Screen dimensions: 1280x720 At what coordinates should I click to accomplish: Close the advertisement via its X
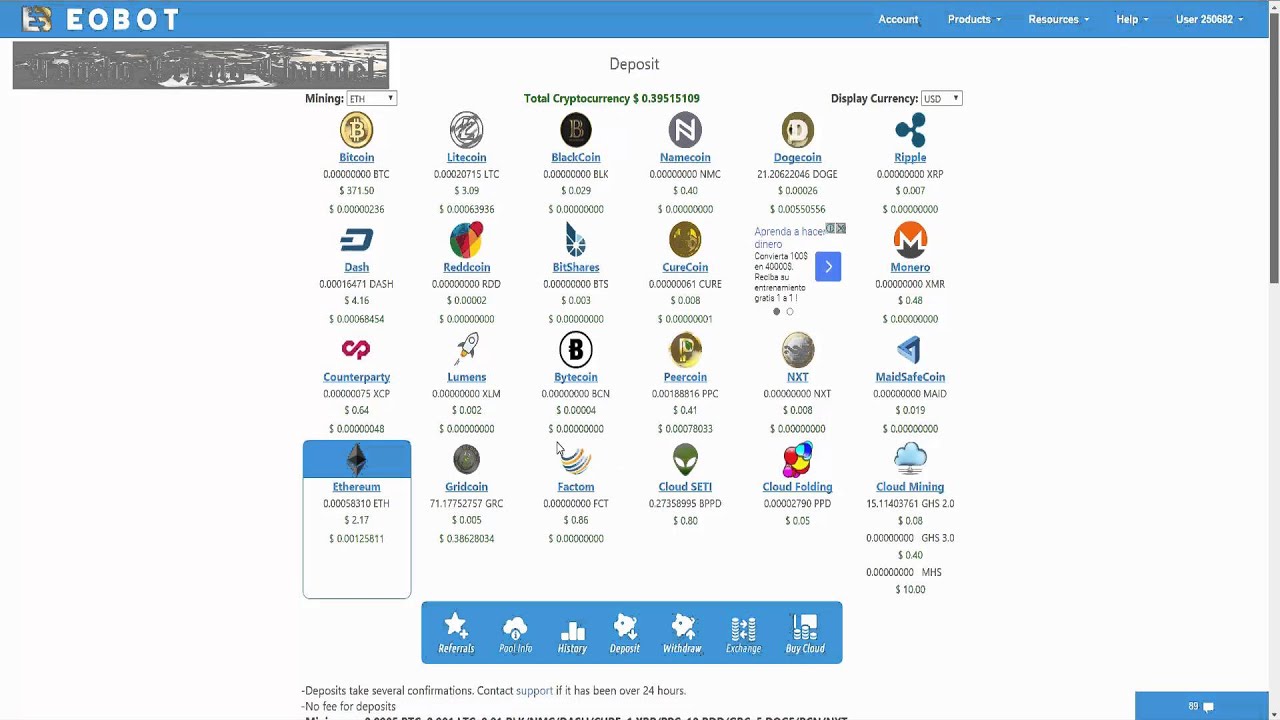coord(841,229)
